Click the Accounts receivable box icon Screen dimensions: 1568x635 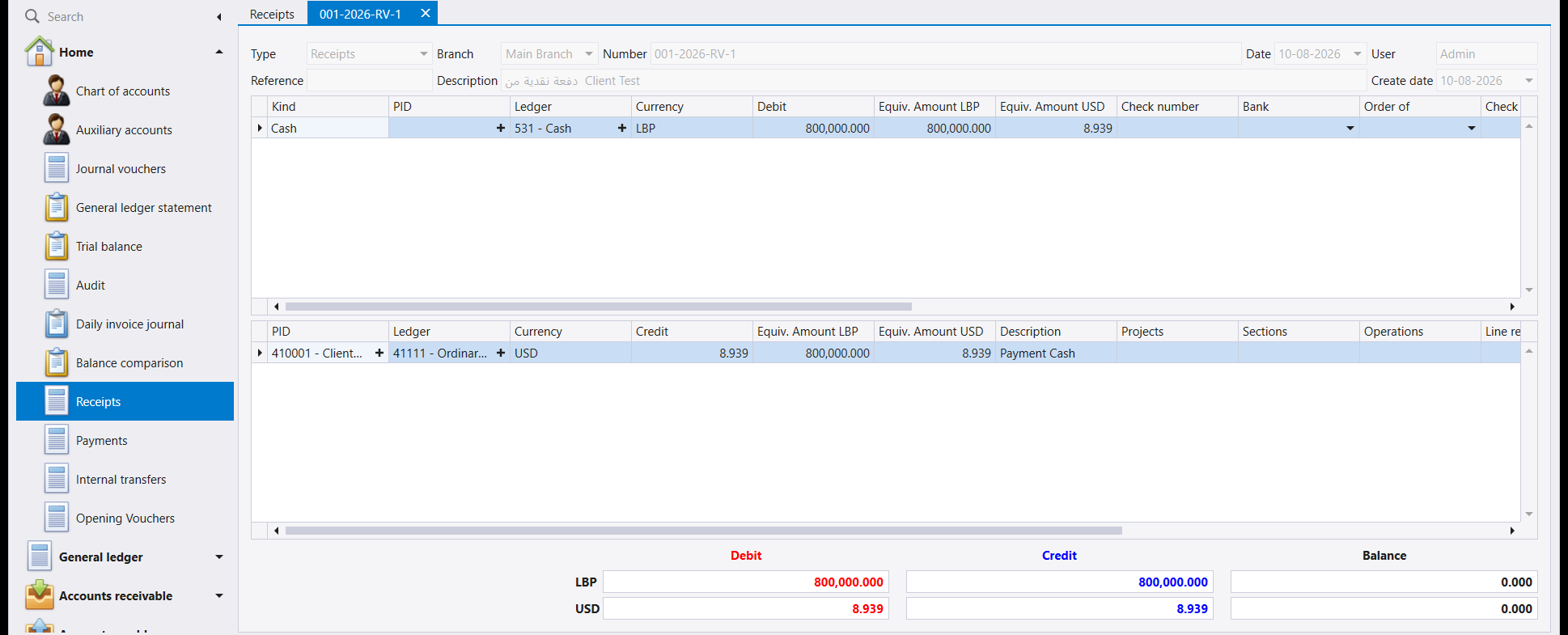tap(39, 595)
